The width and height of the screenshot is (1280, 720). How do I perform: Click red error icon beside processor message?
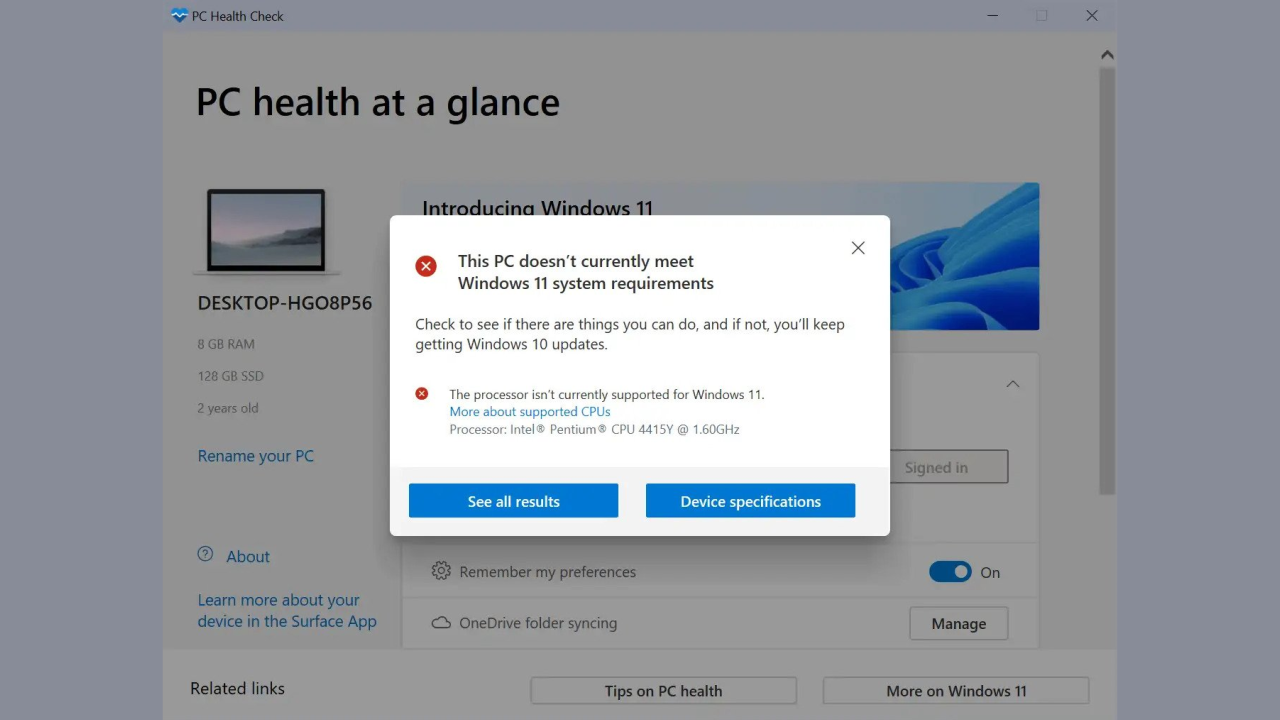(422, 394)
